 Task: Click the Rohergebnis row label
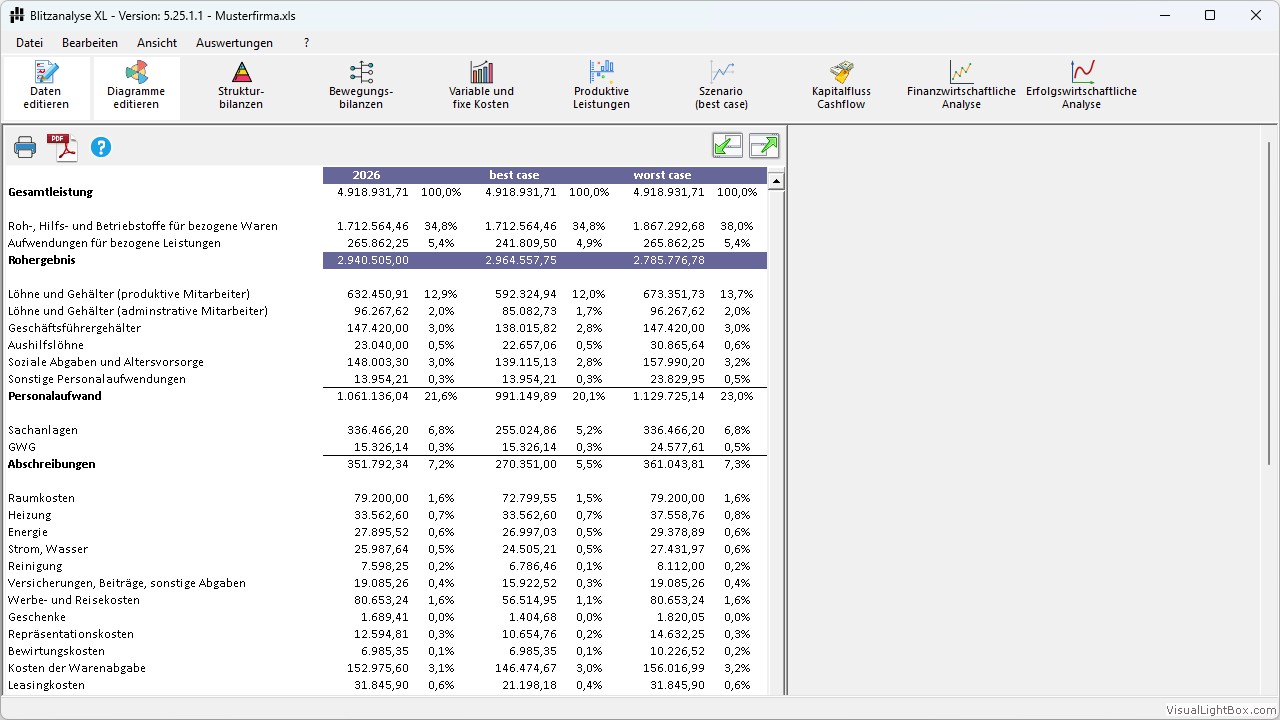point(42,260)
